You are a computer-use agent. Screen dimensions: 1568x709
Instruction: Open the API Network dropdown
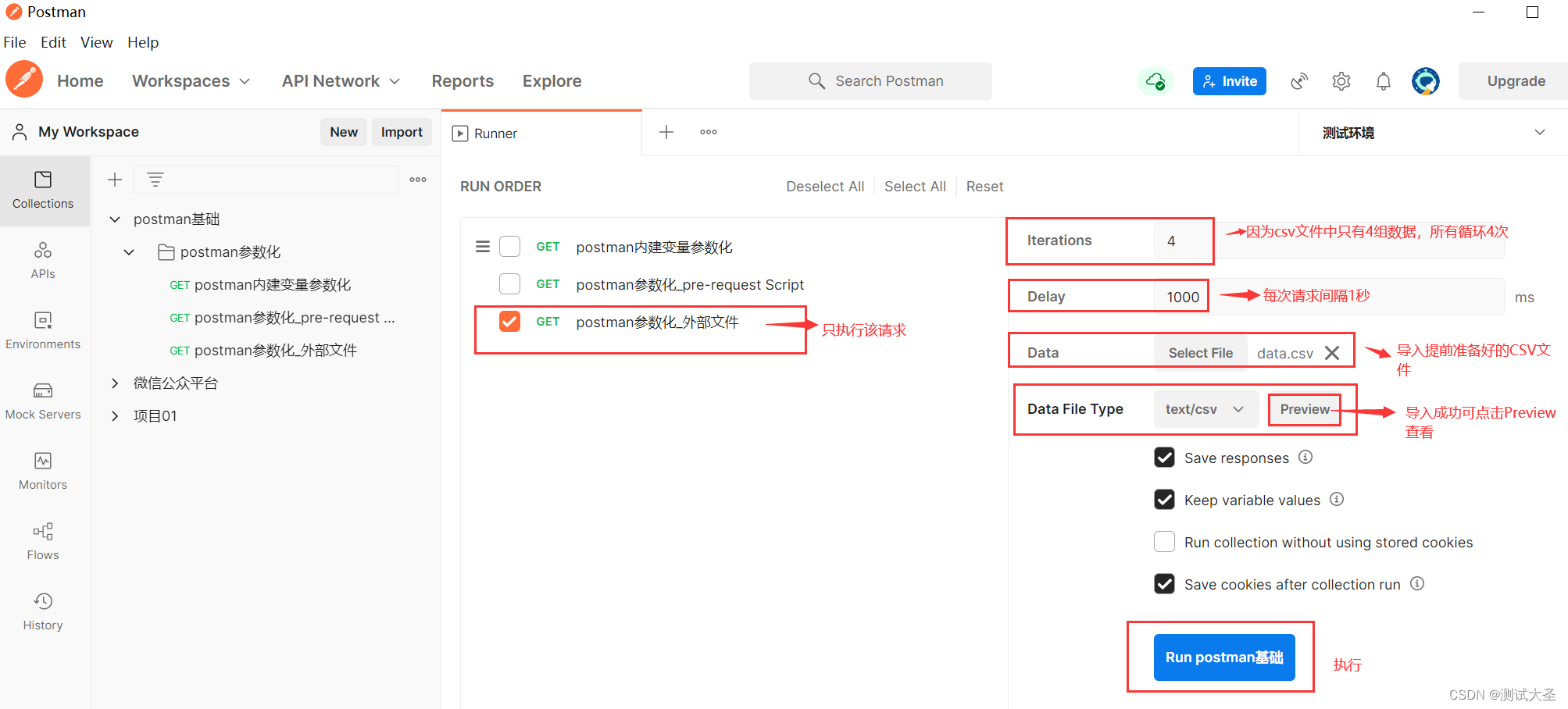341,81
